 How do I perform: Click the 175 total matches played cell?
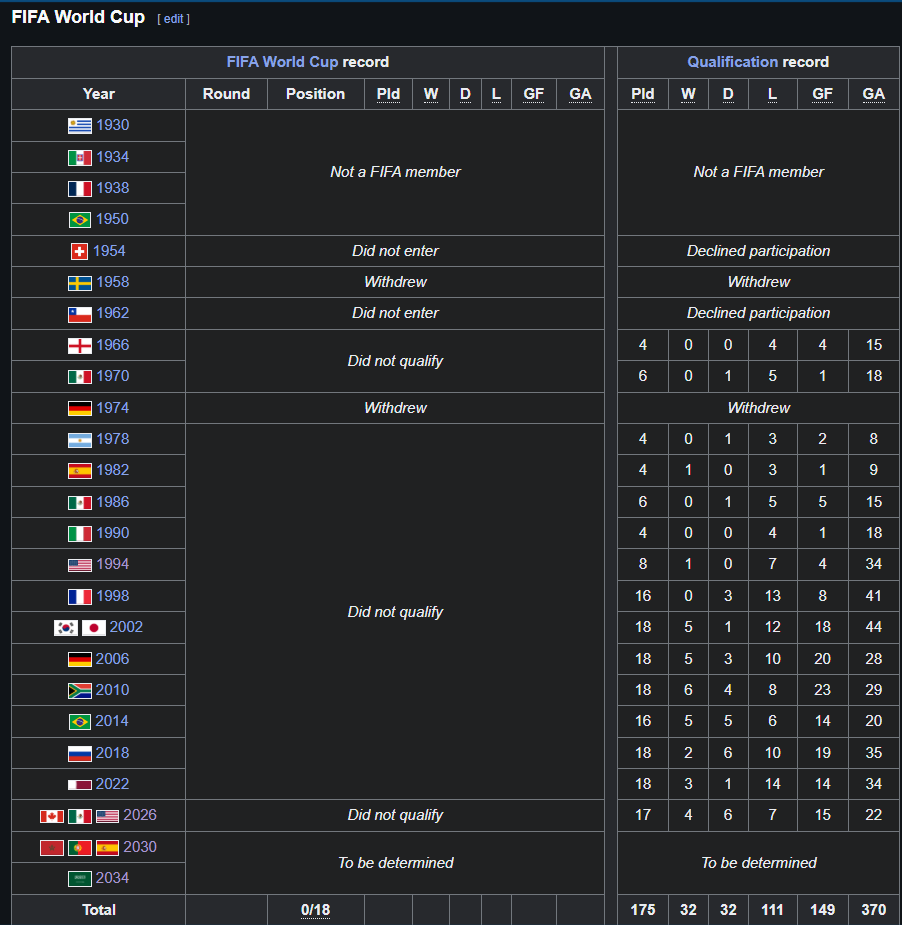pyautogui.click(x=643, y=910)
